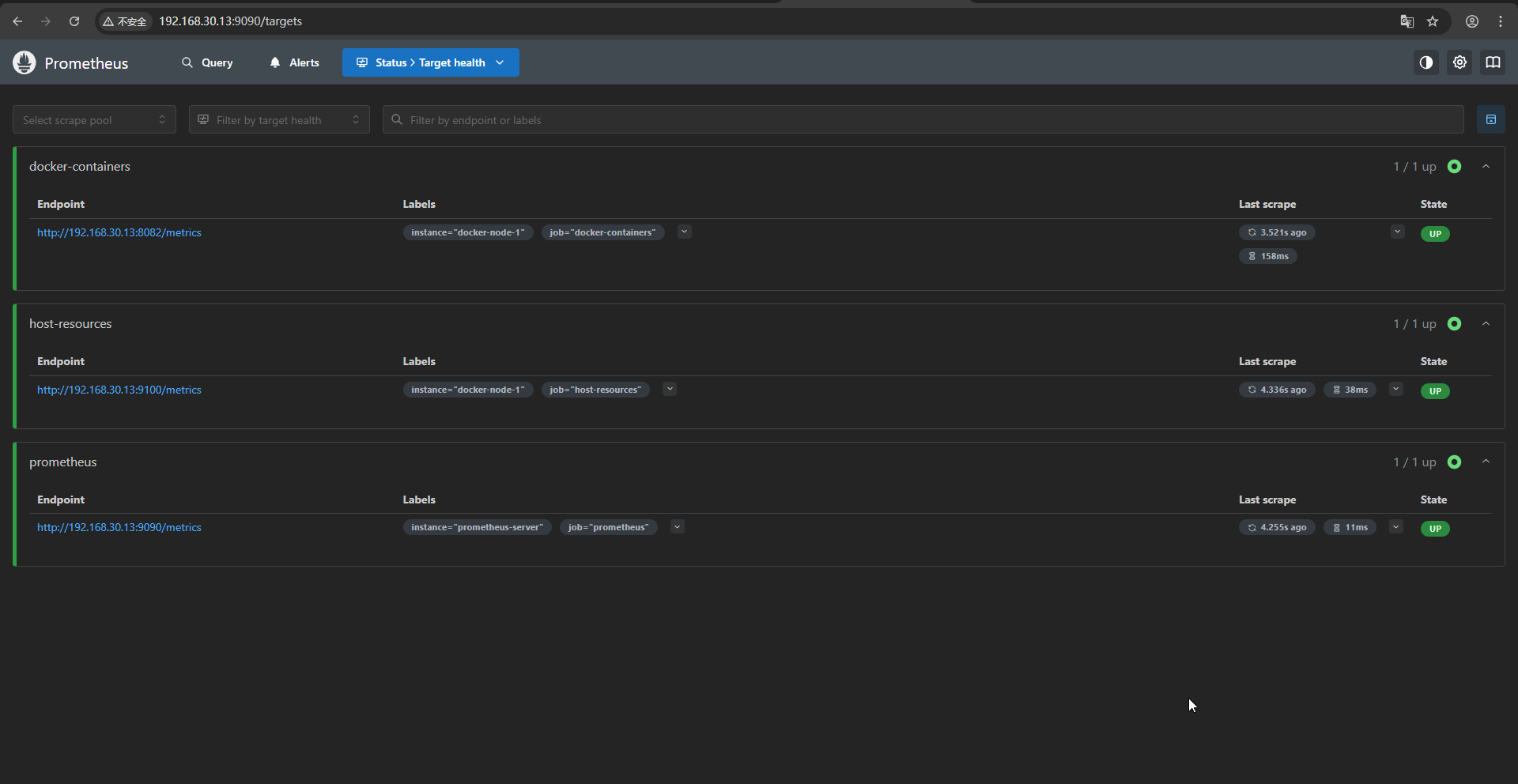Screen dimensions: 1518x784
Task: Click the collapse-all pools button icon
Action: [x=1491, y=119]
